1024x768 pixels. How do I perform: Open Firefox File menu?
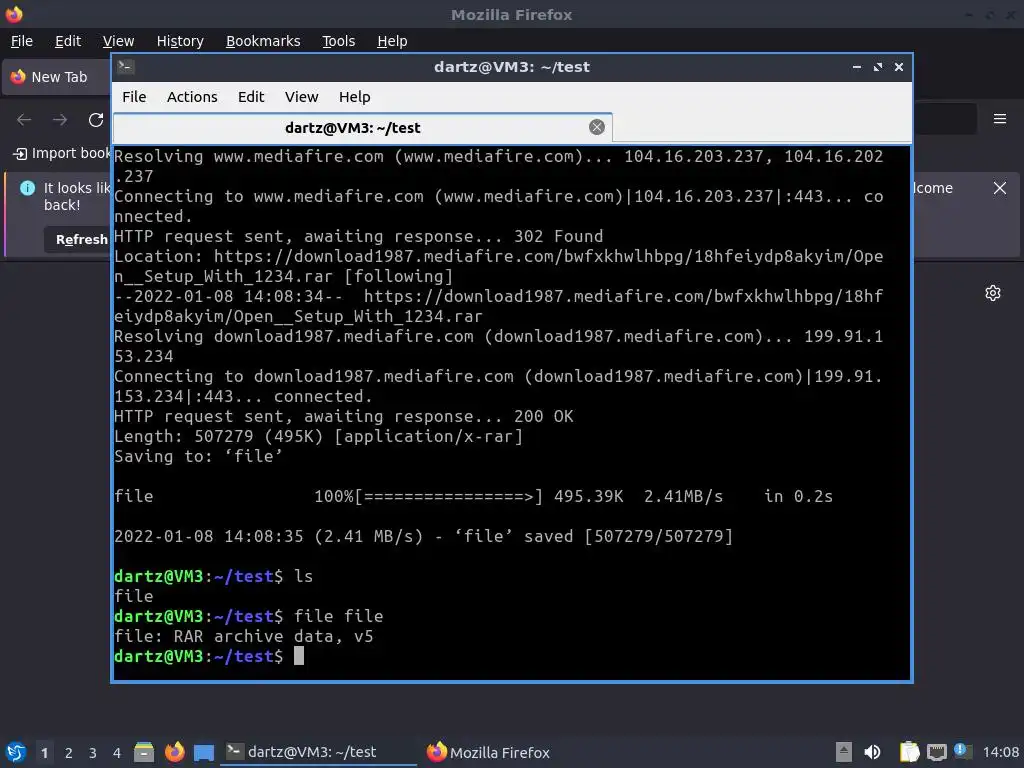pos(22,41)
